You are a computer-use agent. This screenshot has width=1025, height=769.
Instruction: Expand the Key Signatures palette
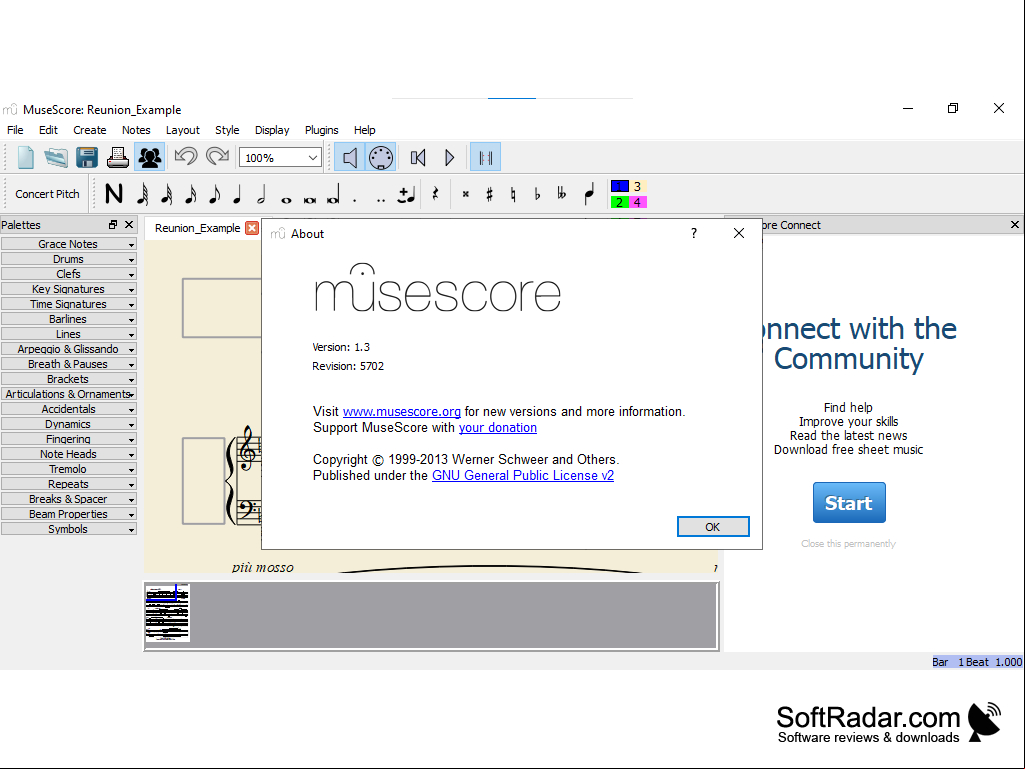click(69, 289)
